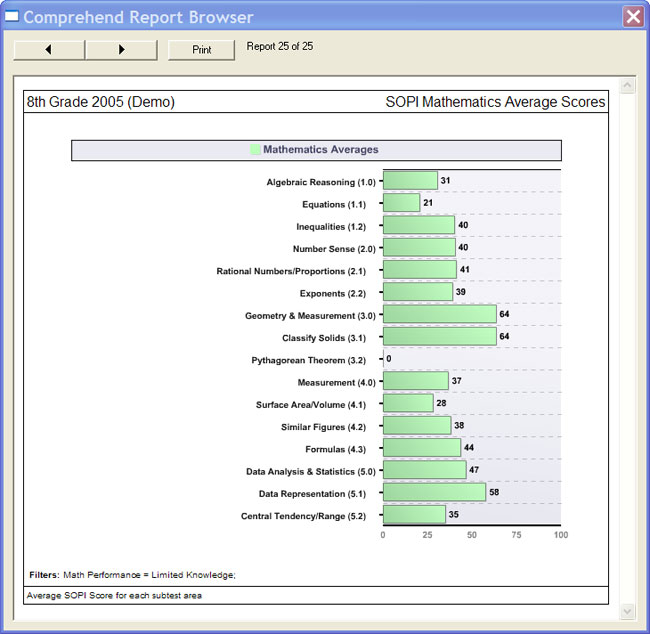Click the Surface Area/Volume bar valued 28
Screen dimensions: 650x634
tap(408, 403)
